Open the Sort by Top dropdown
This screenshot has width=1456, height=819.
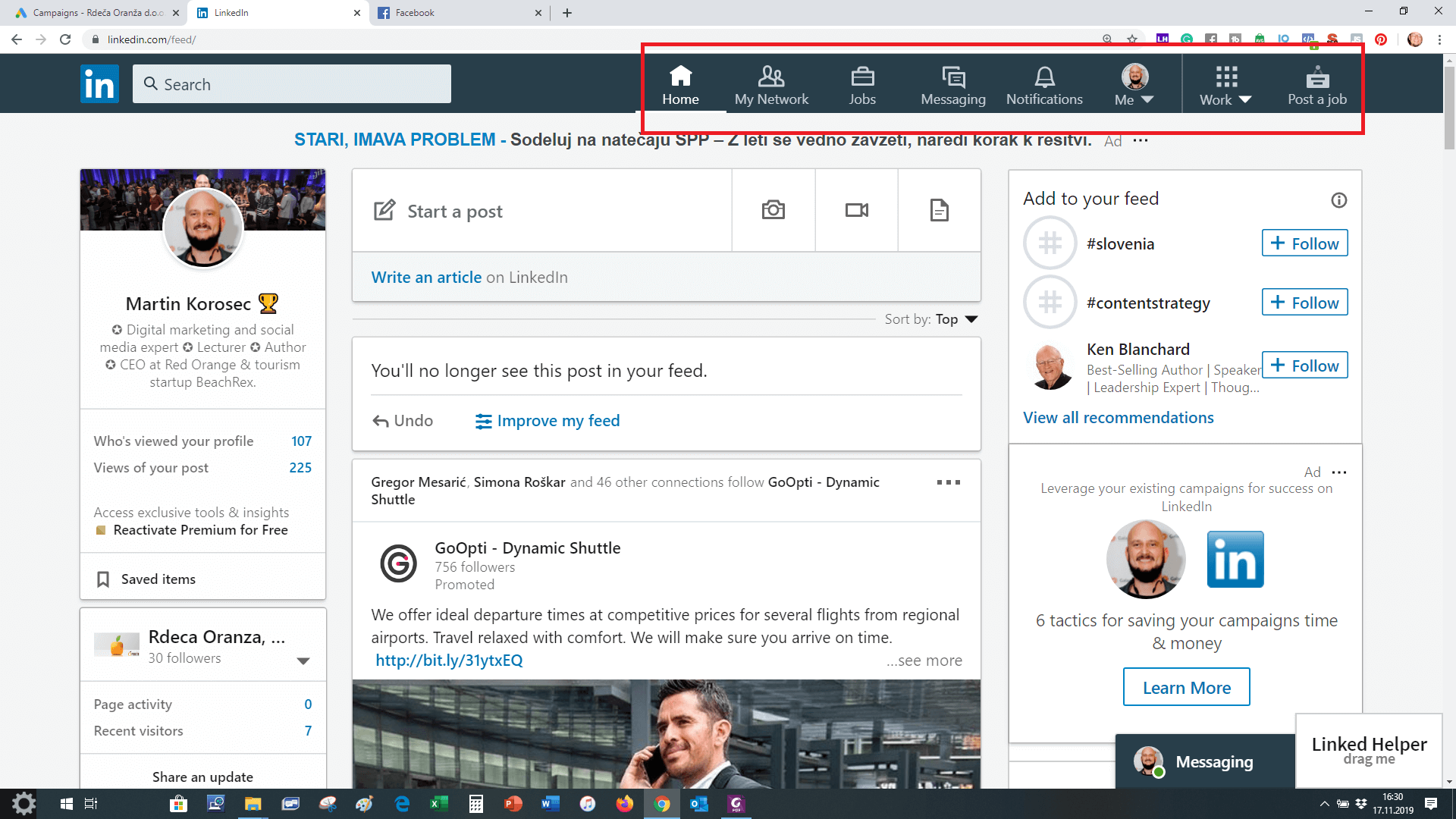coord(955,319)
